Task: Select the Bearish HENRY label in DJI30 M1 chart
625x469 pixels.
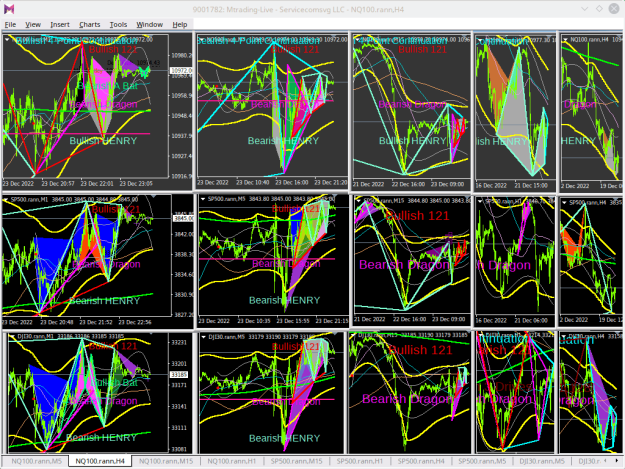Action: click(101, 438)
